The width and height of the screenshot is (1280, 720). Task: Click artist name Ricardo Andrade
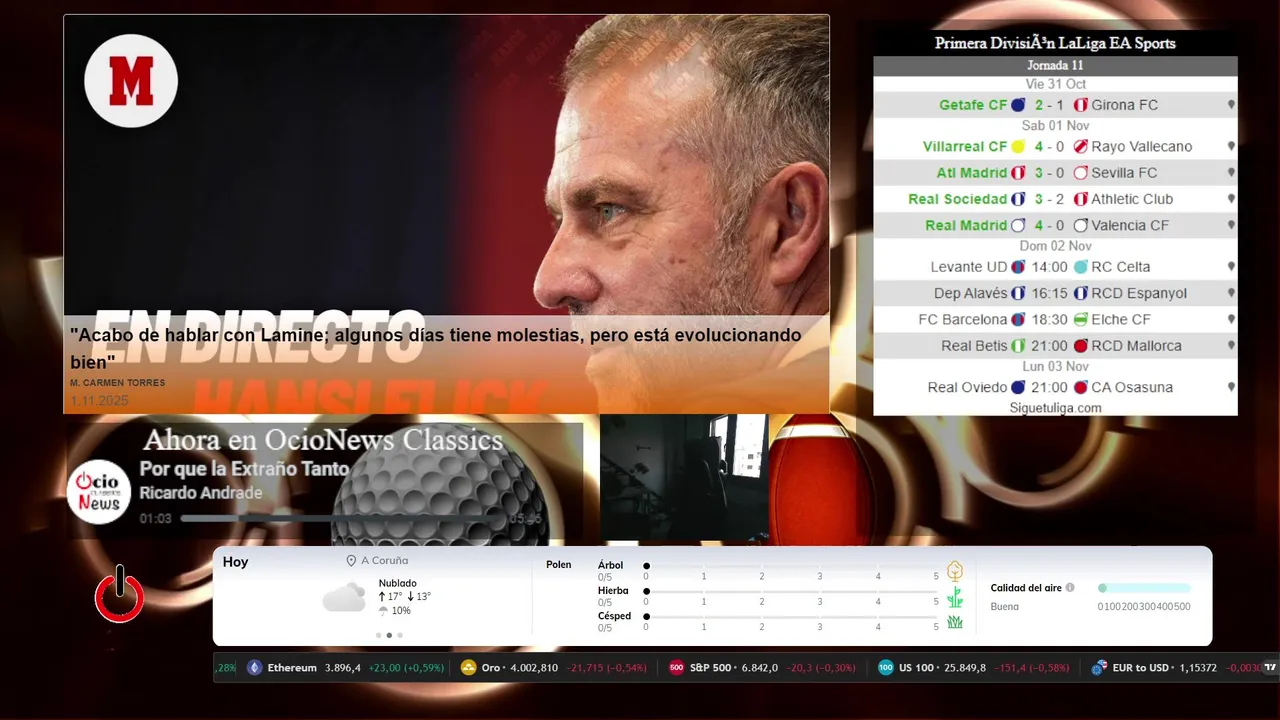pos(201,493)
